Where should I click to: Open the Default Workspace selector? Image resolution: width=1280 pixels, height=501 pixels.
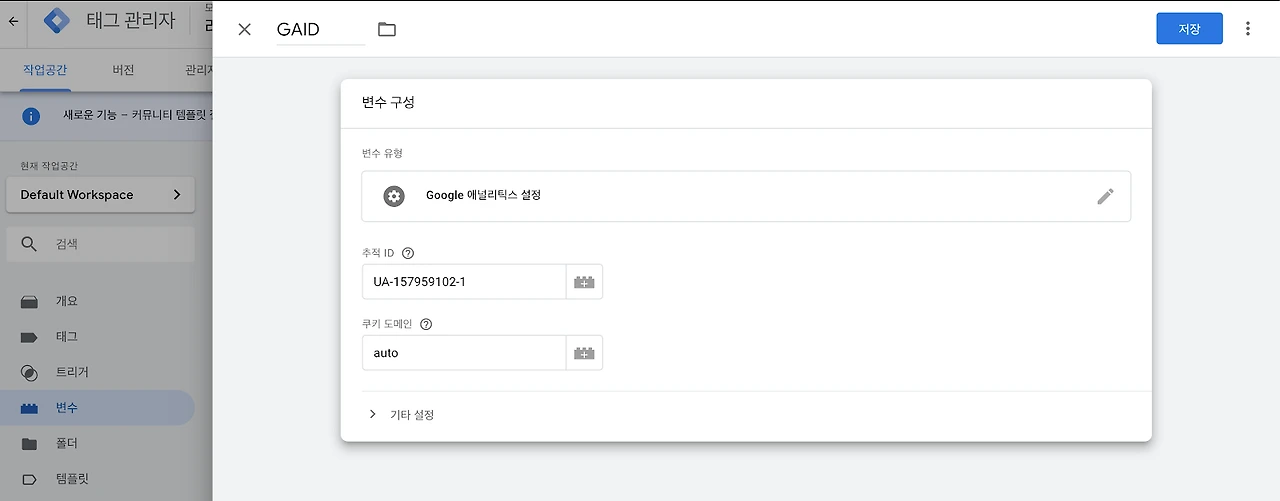[x=100, y=195]
